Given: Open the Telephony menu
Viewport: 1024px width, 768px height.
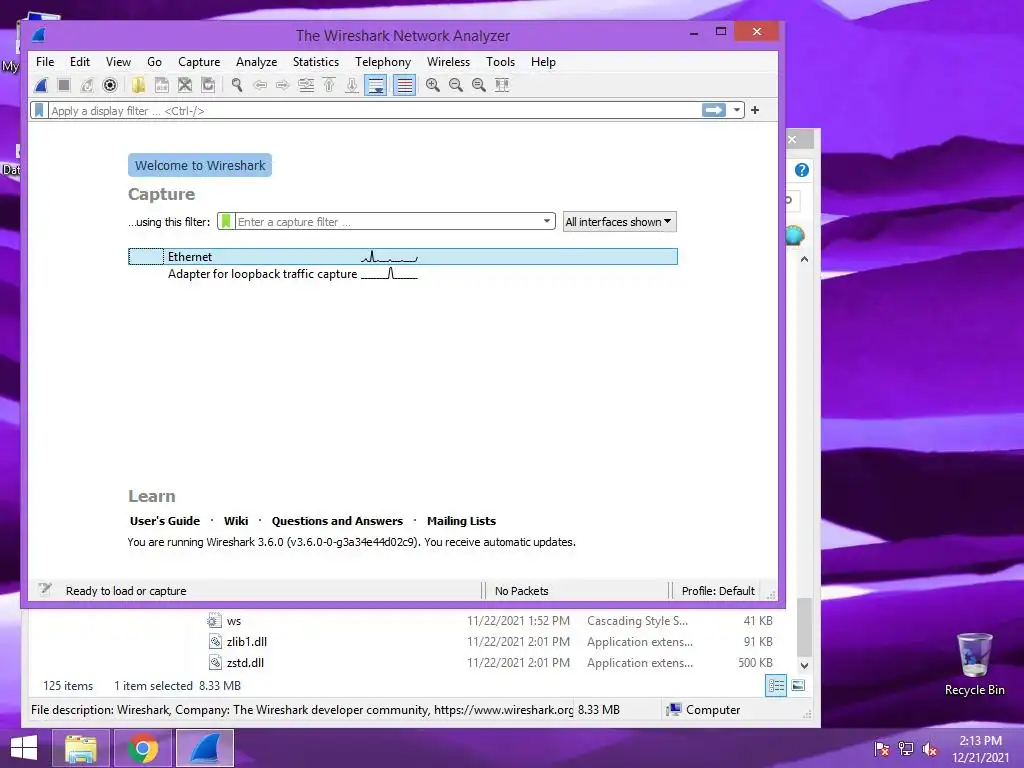Looking at the screenshot, I should (383, 61).
